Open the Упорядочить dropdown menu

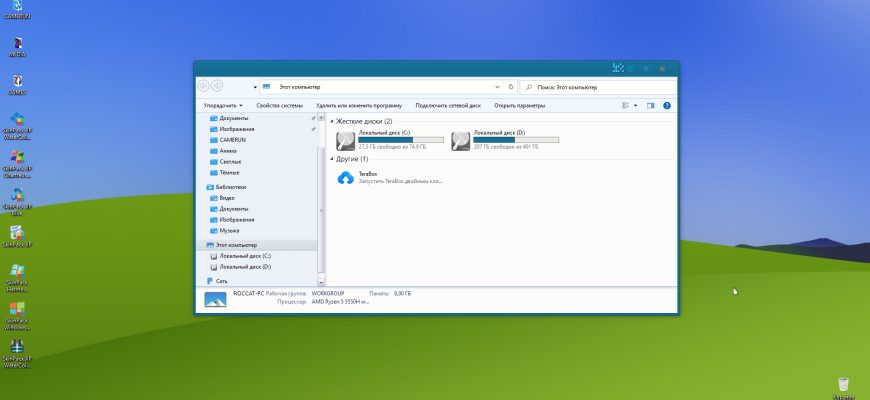tap(222, 105)
